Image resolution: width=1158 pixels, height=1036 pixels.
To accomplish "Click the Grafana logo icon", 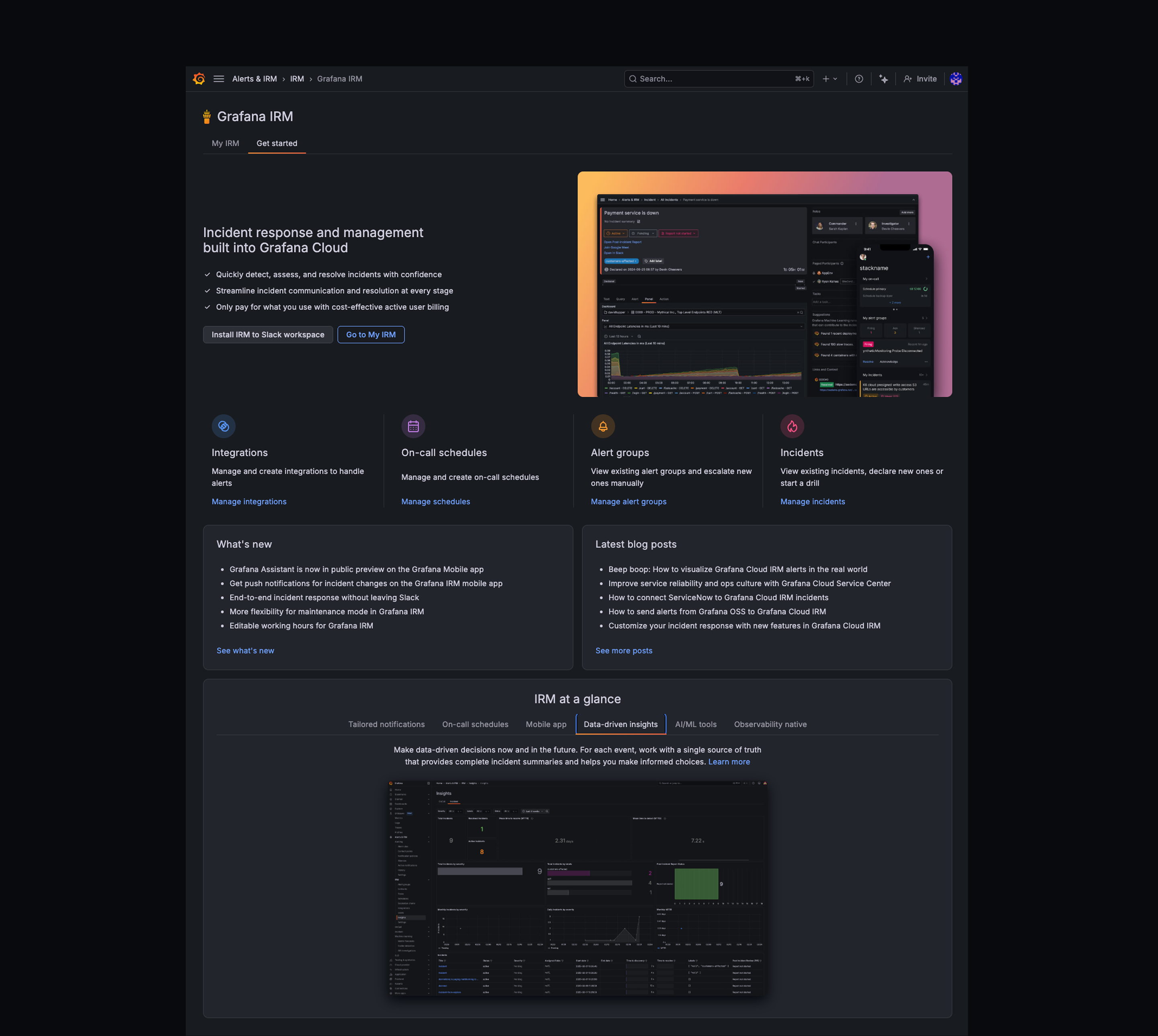I will pos(199,78).
